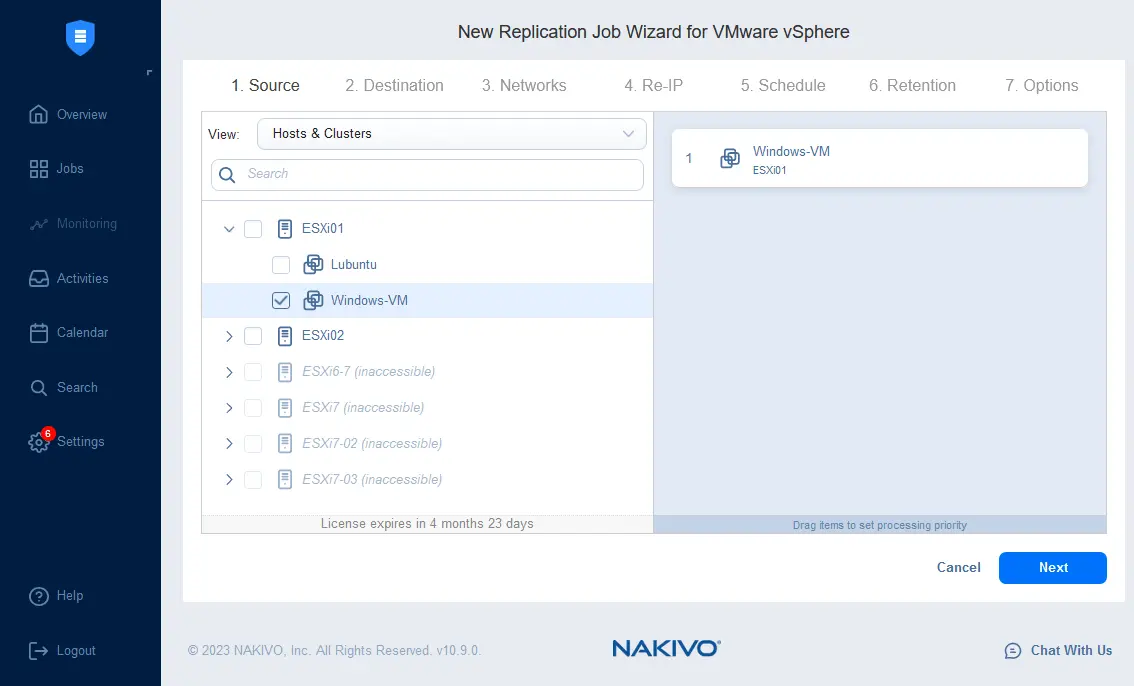Open the Monitoring graph icon

coord(38,224)
